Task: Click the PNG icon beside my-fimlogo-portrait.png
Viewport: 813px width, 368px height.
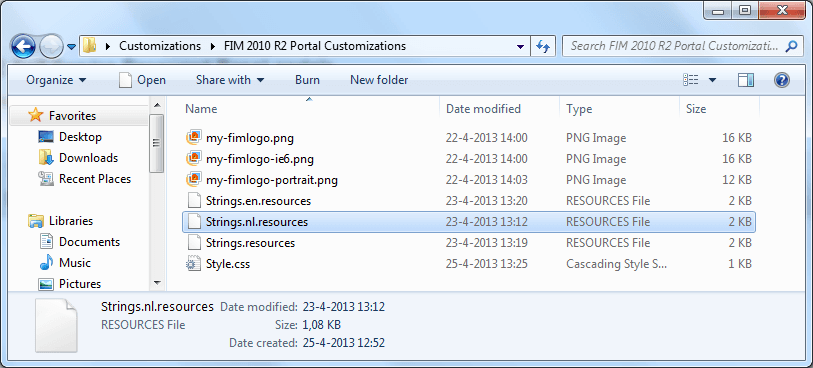Action: (193, 180)
